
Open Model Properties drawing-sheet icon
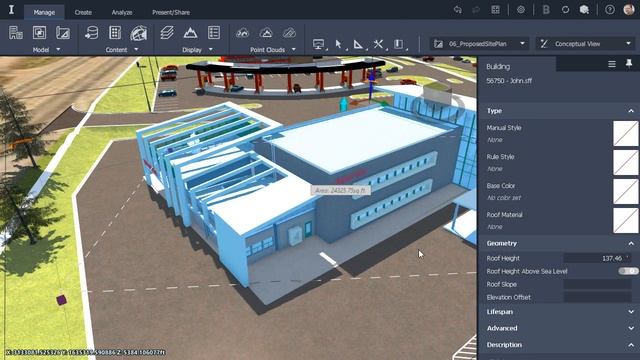63,33
